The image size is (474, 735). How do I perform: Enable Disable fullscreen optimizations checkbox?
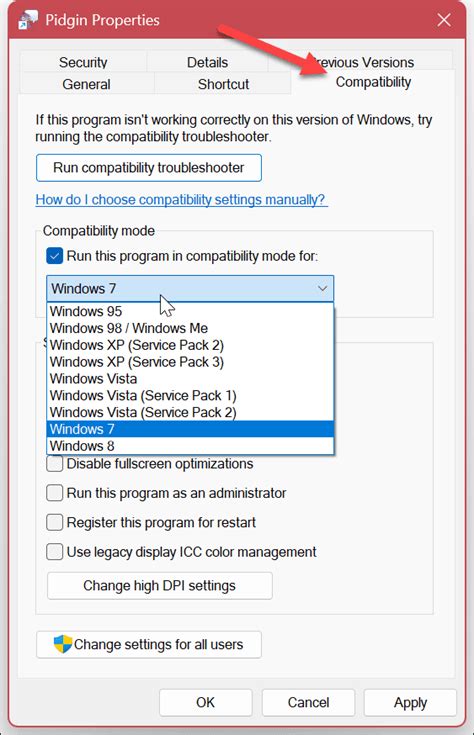pyautogui.click(x=54, y=464)
